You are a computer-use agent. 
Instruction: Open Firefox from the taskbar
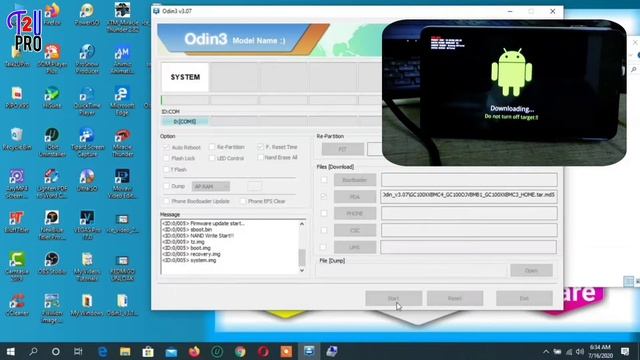point(194,351)
